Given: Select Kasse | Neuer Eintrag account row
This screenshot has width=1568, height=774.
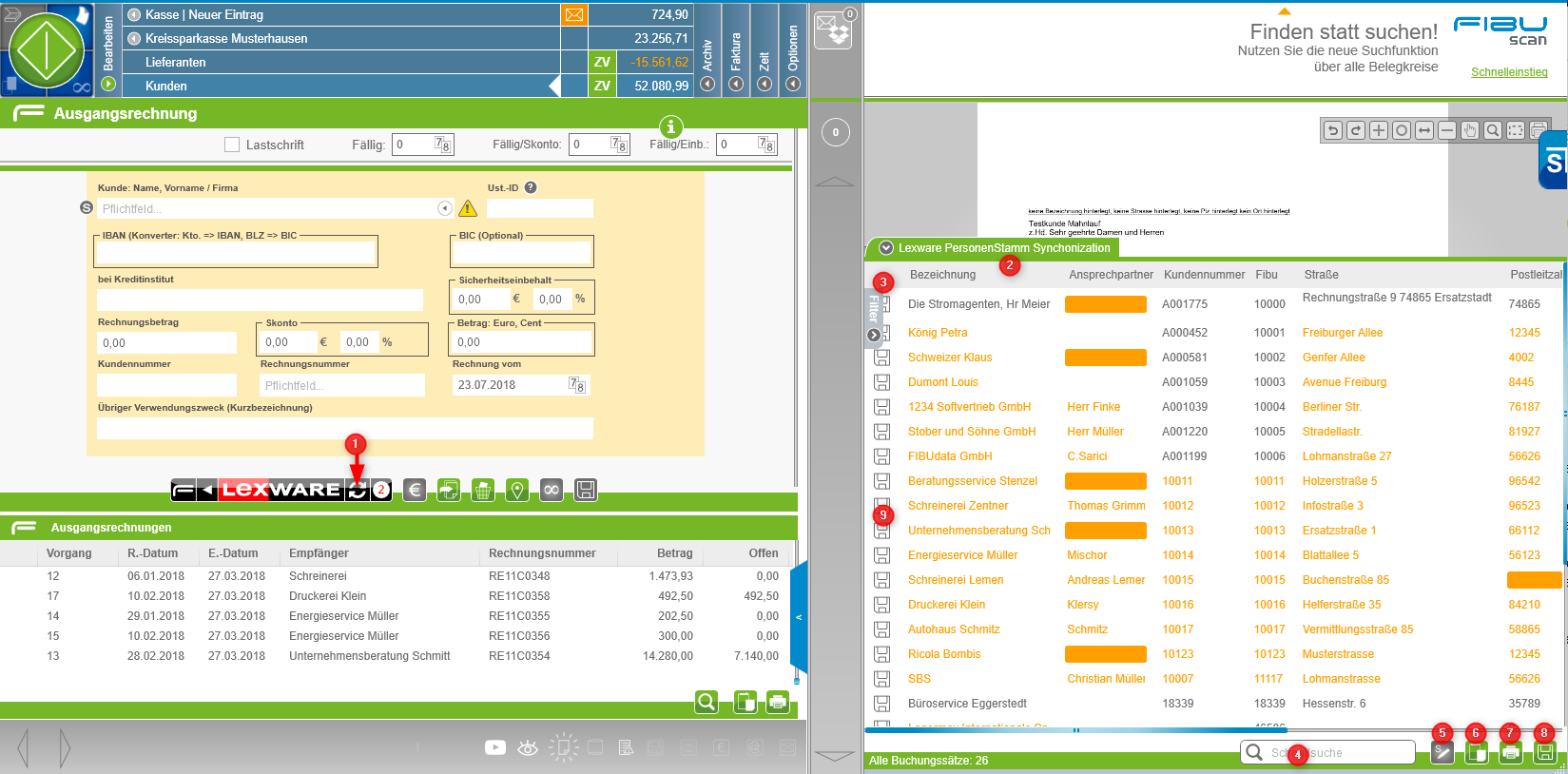Looking at the screenshot, I should coord(342,14).
